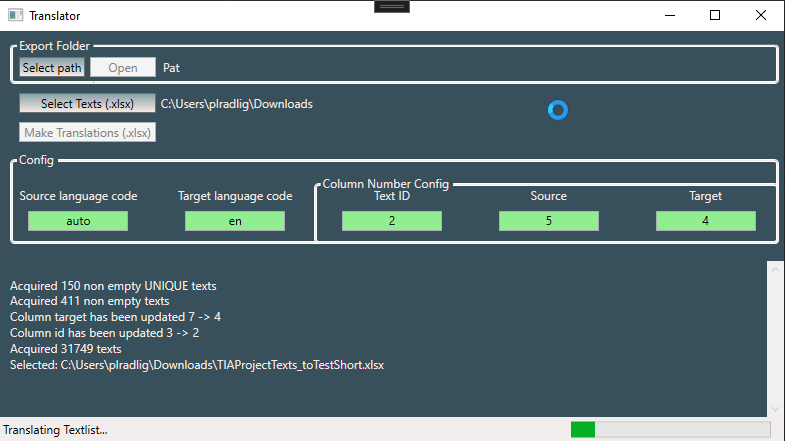Image resolution: width=785 pixels, height=441 pixels.
Task: Maximize the Translator window
Action: pos(715,16)
